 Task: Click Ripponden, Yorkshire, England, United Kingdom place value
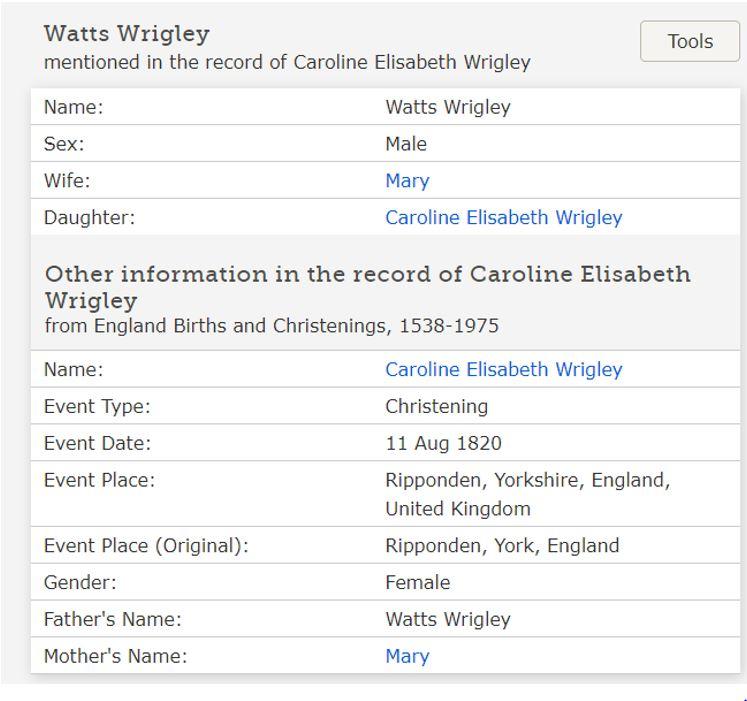(527, 494)
